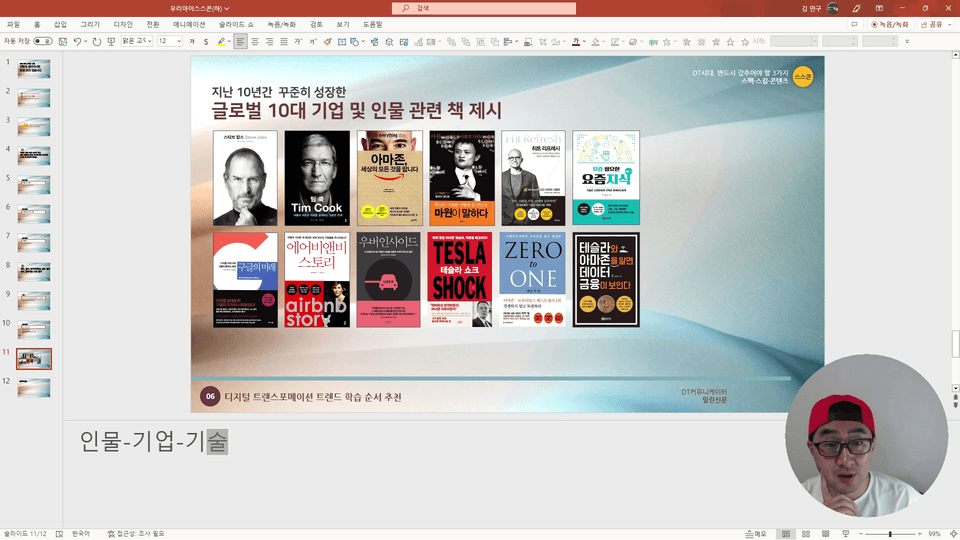Justify the text alignment
The image size is (960, 540).
284,42
